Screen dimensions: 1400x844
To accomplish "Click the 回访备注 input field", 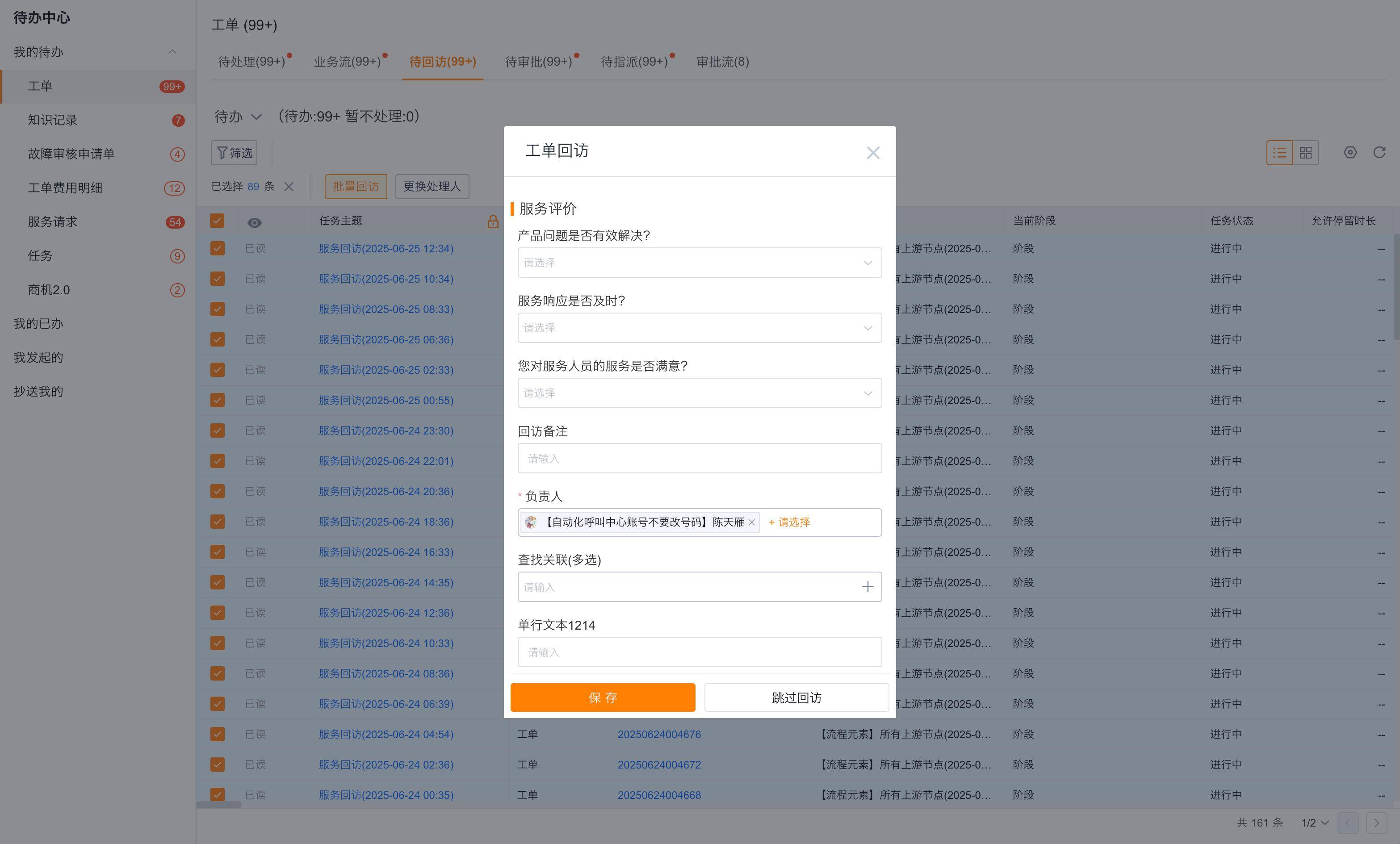I will pos(699,458).
